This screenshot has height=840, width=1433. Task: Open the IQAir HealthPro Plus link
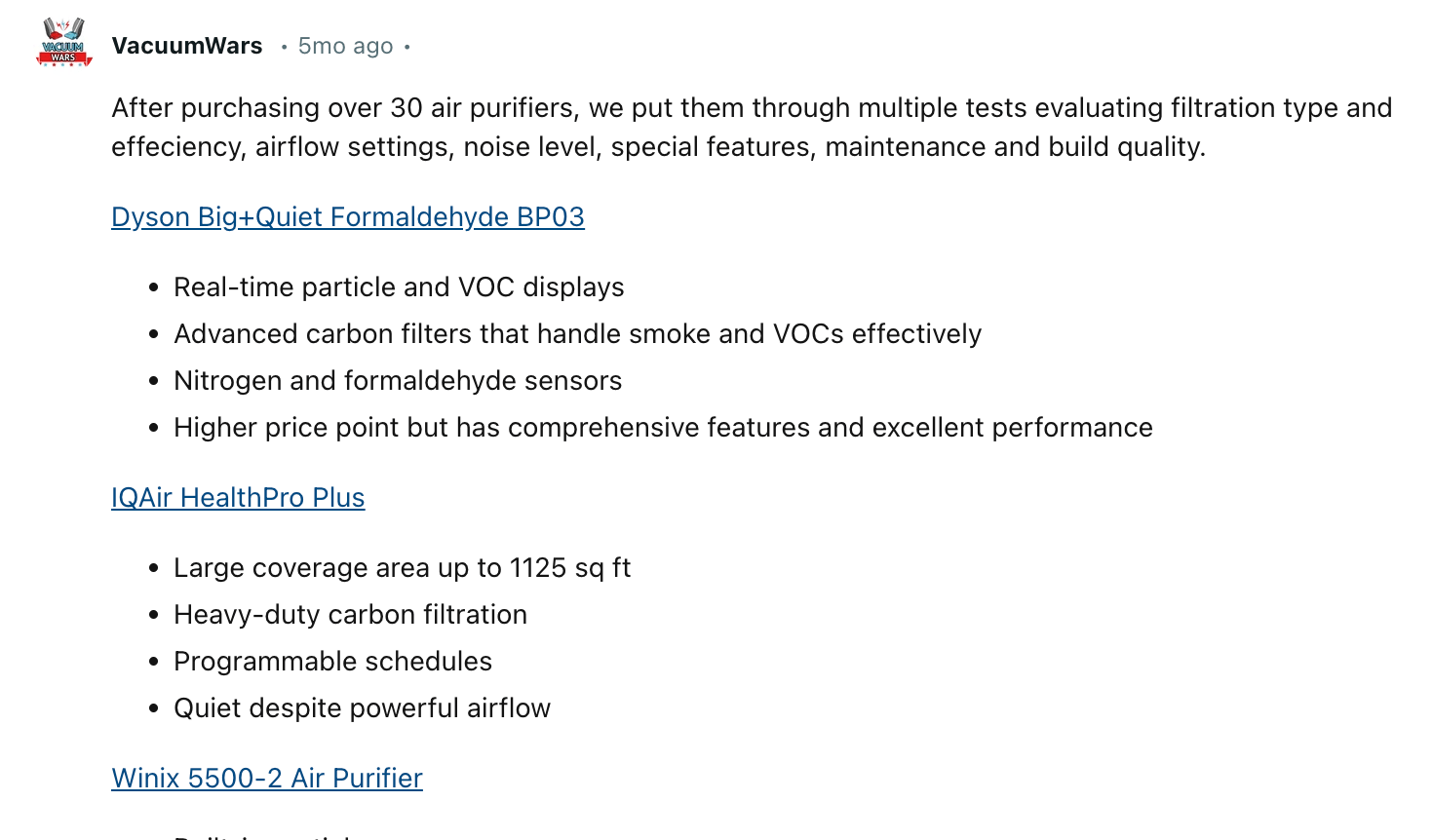coord(238,497)
